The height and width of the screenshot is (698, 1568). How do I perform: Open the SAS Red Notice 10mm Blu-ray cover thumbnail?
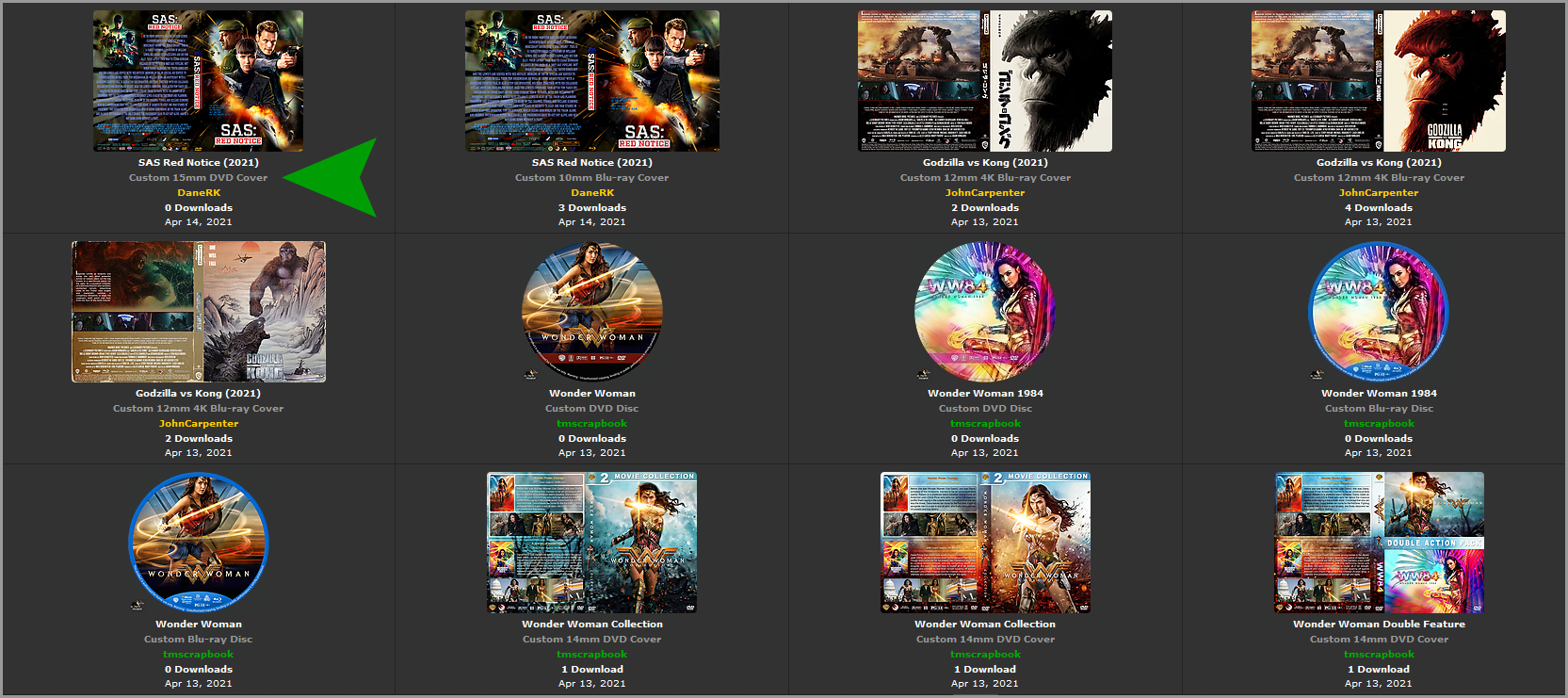591,81
